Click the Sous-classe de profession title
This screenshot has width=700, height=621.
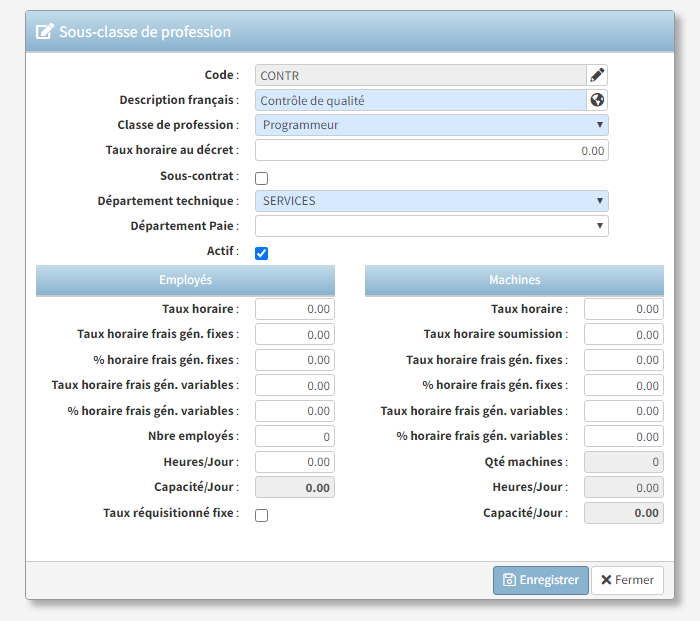coord(145,32)
